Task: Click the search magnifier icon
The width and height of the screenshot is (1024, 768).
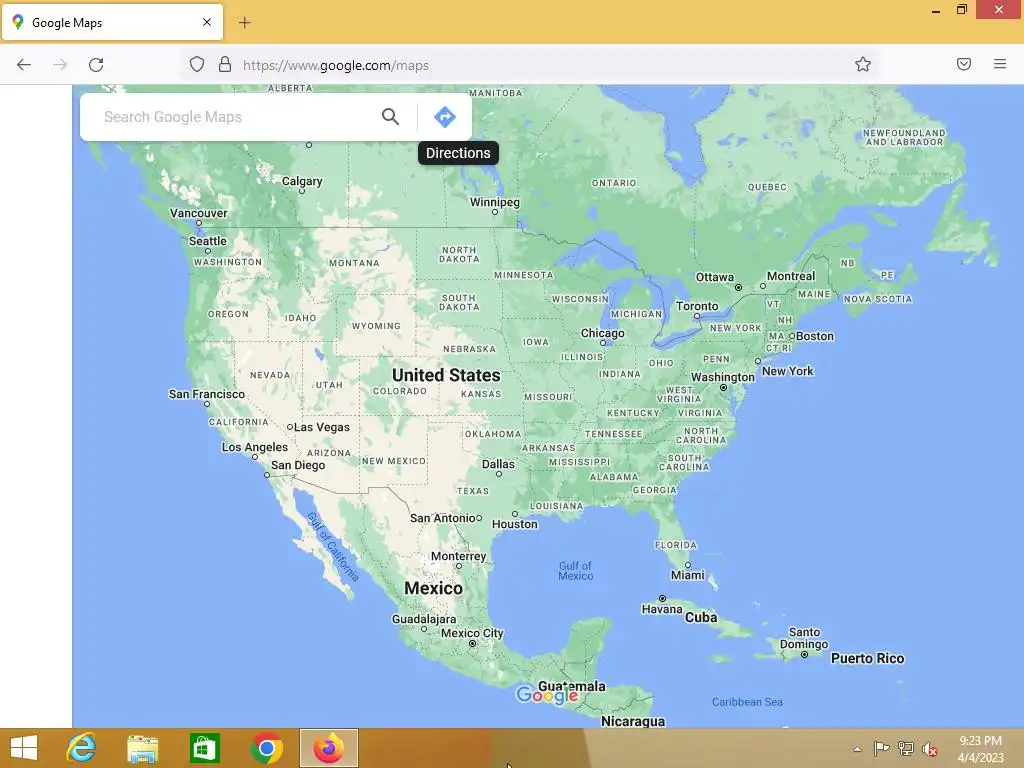Action: click(391, 117)
